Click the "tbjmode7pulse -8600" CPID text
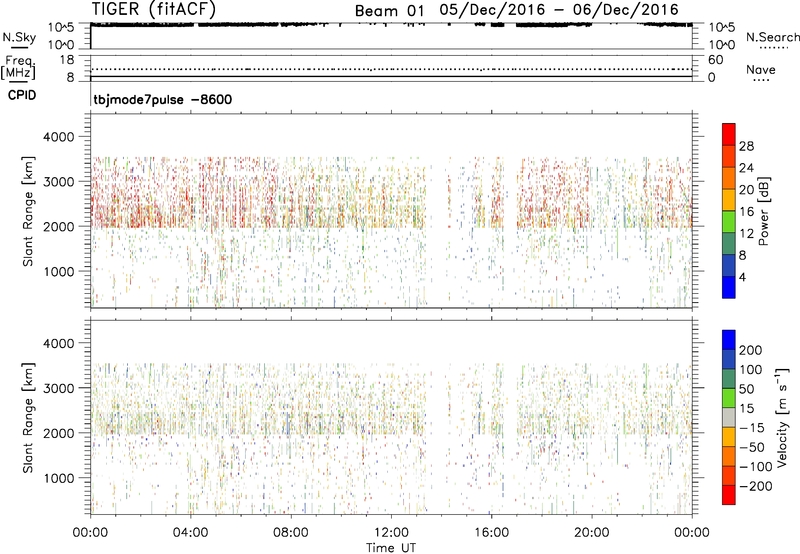 coord(163,99)
